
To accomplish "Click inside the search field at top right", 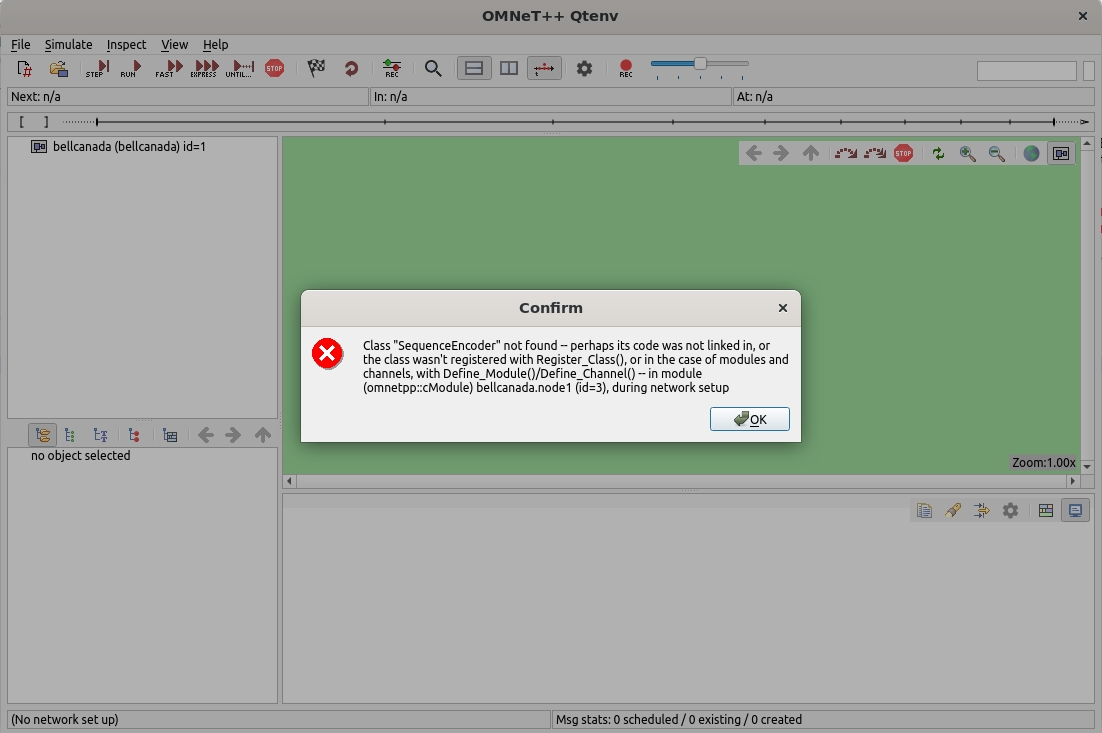I will click(1027, 70).
